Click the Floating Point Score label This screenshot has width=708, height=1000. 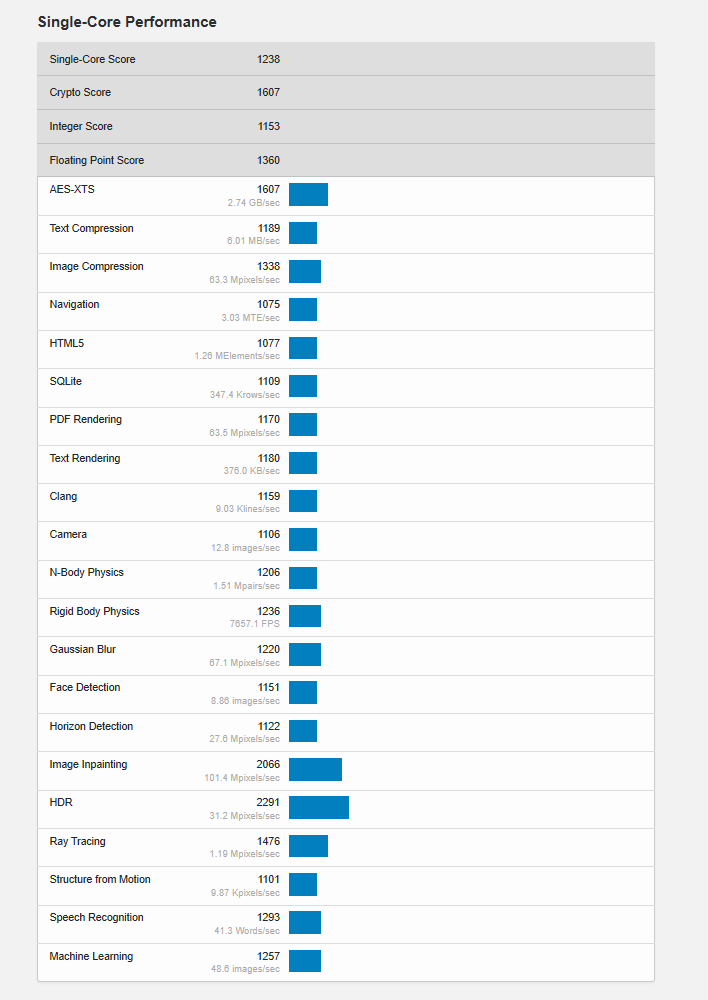point(96,160)
